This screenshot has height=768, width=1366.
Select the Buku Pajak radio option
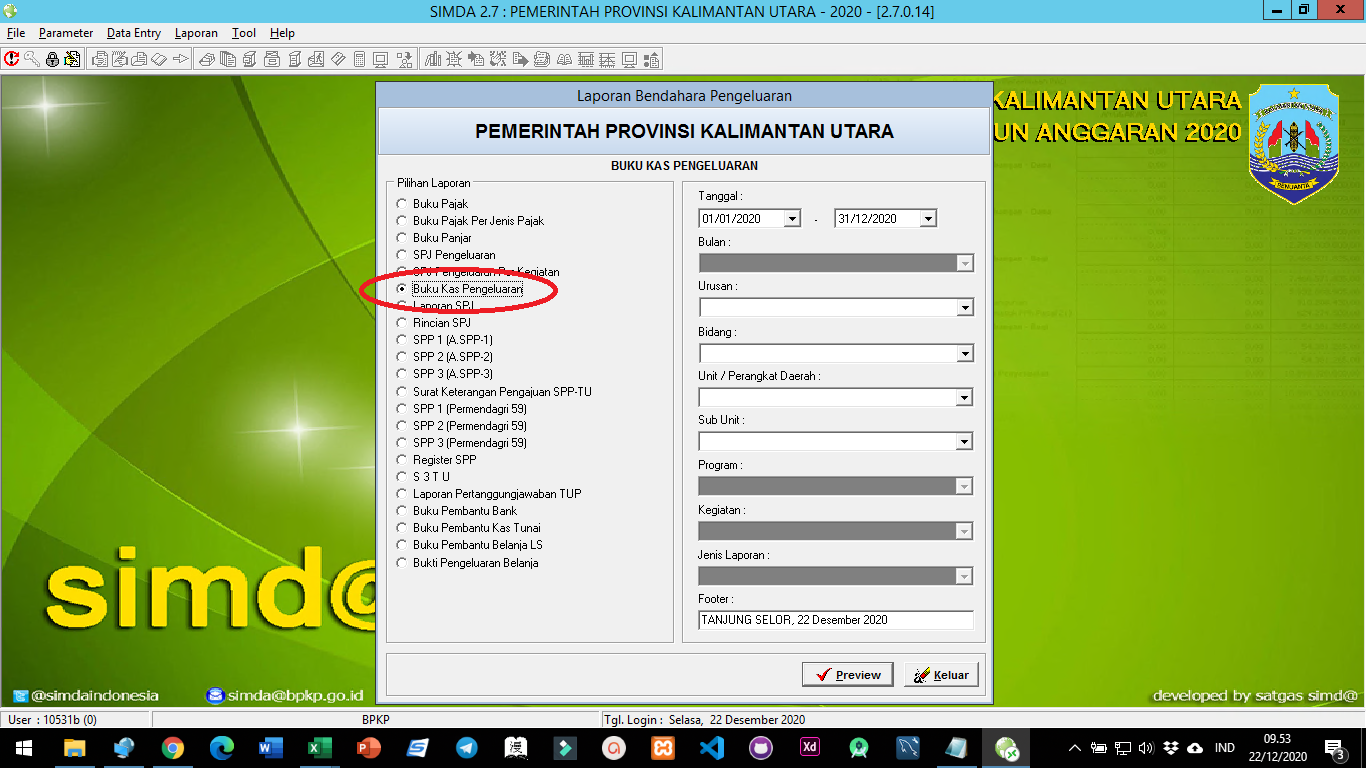point(402,204)
